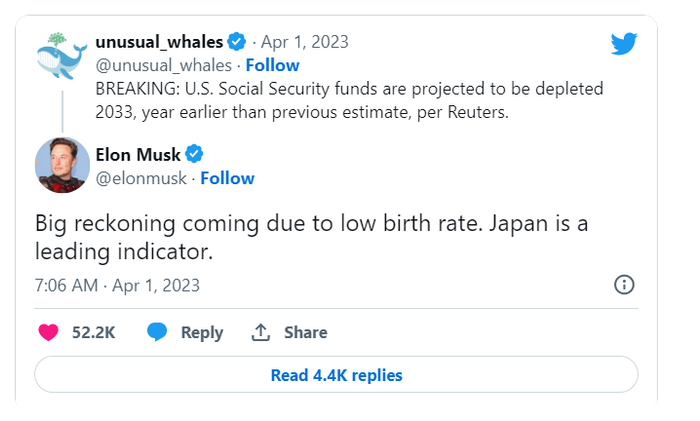Screen dimensions: 700x421
Task: Click the Apr 1, 2023 date beside unusual_whales
Action: [x=304, y=42]
